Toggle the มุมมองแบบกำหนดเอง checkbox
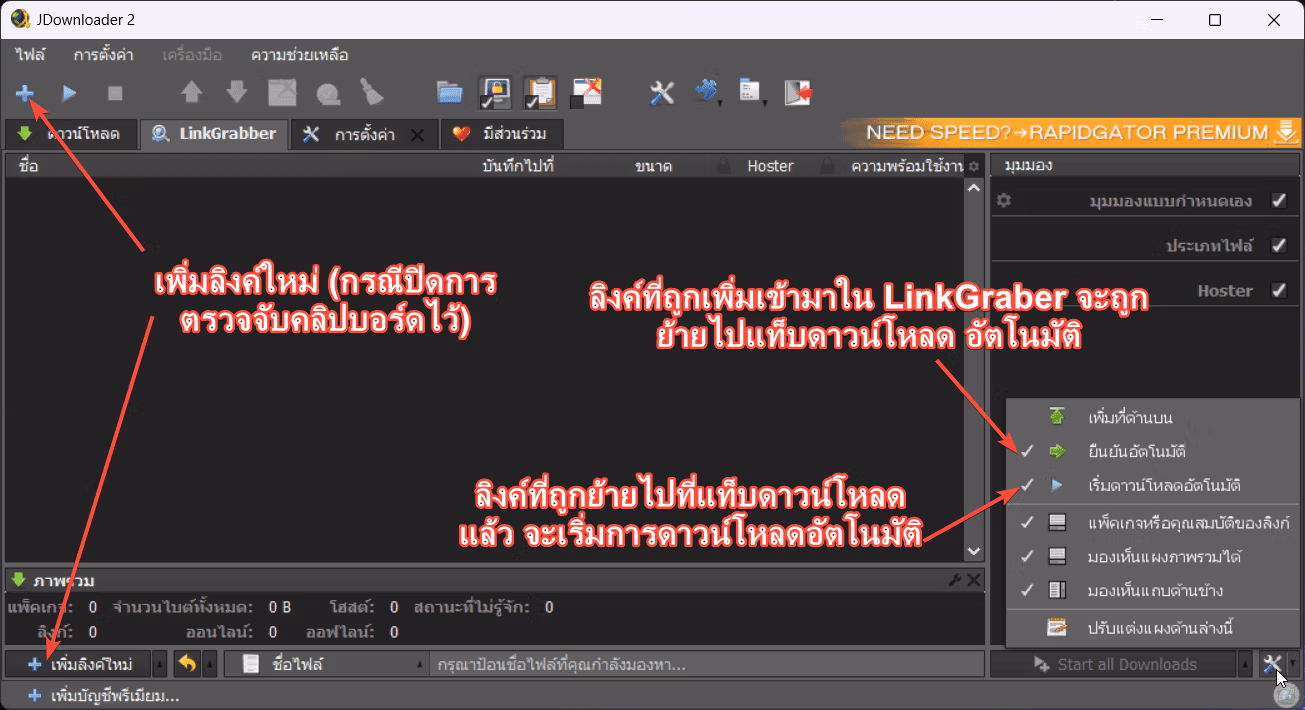Image resolution: width=1305 pixels, height=710 pixels. coord(1278,200)
